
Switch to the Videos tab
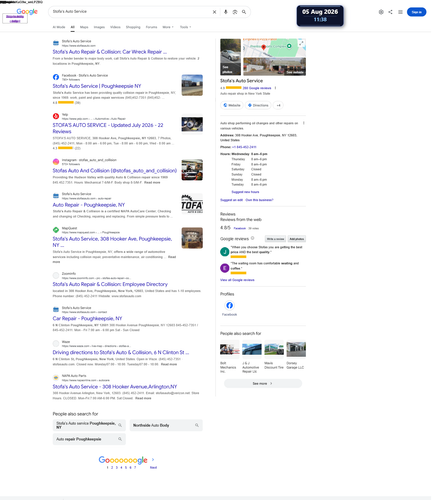116,27
